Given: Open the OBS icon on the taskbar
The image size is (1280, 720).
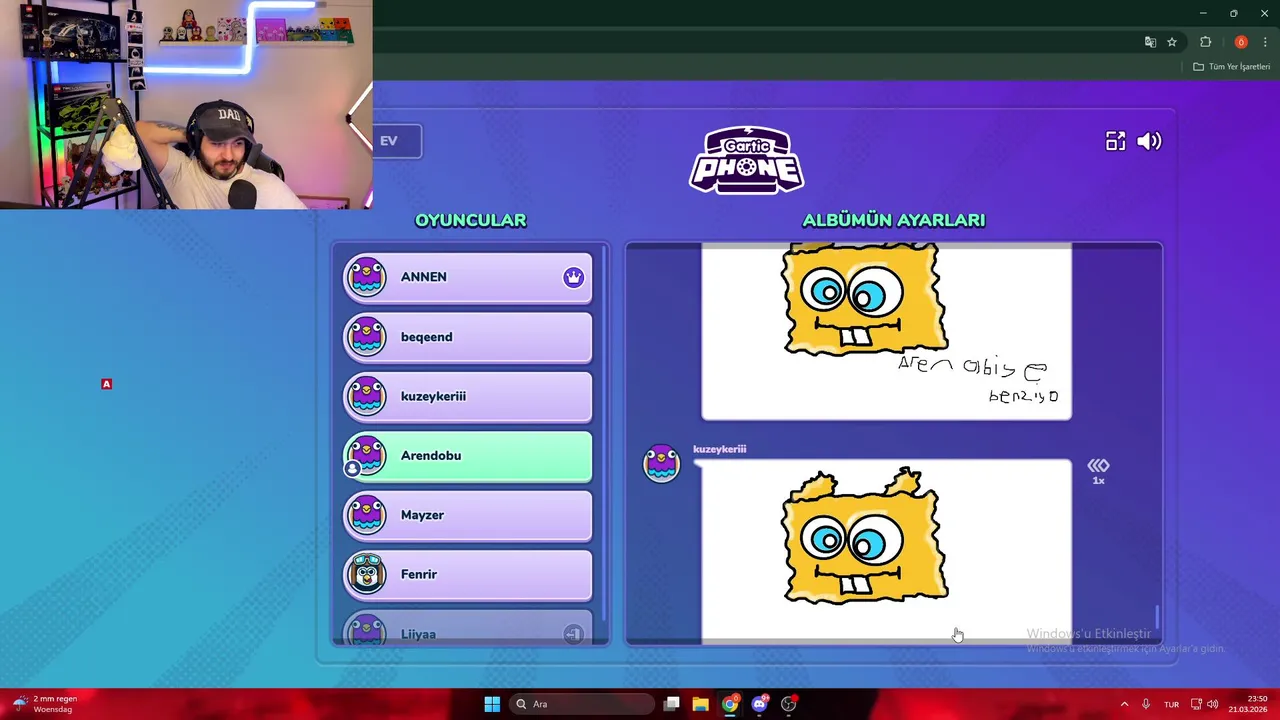Looking at the screenshot, I should 789,704.
